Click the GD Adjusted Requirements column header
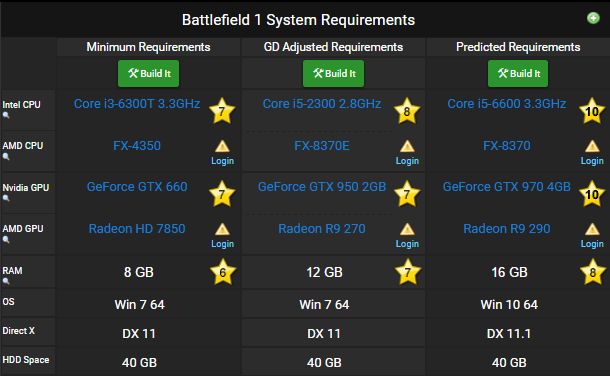The height and width of the screenshot is (376, 610). (x=333, y=47)
